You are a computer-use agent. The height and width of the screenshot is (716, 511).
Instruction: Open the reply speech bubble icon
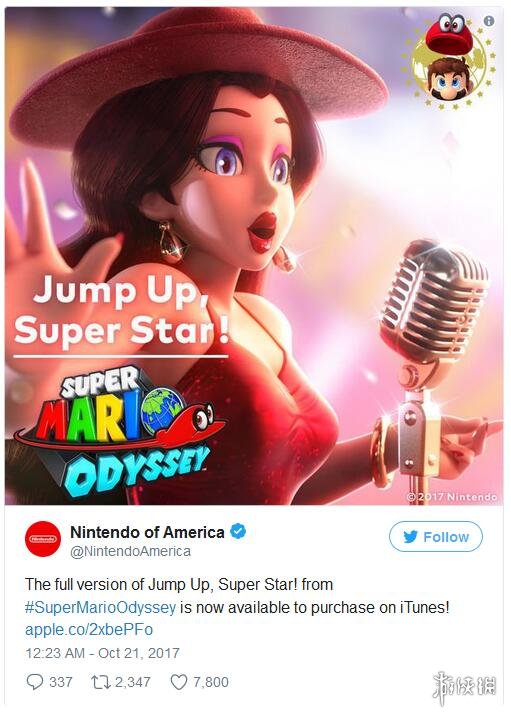click(x=34, y=682)
